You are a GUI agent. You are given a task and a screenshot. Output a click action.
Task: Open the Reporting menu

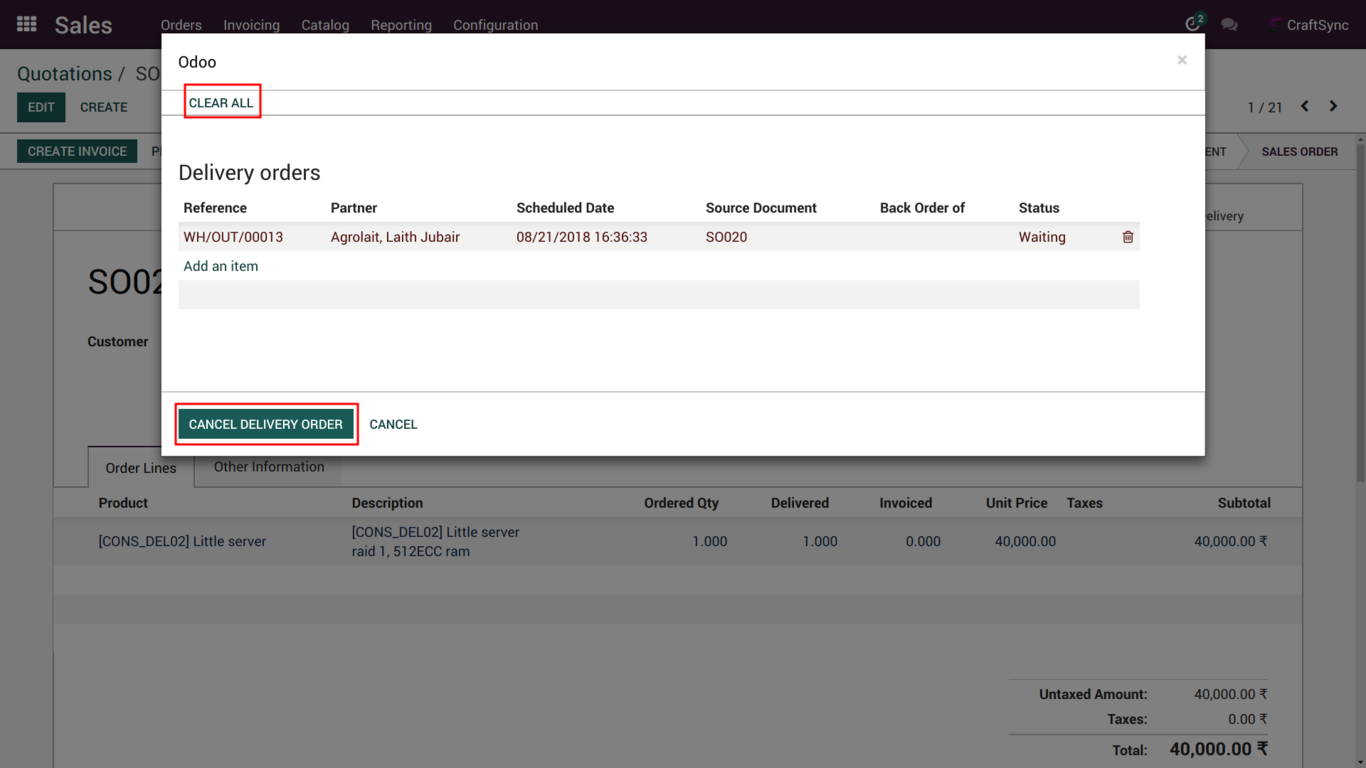point(401,25)
